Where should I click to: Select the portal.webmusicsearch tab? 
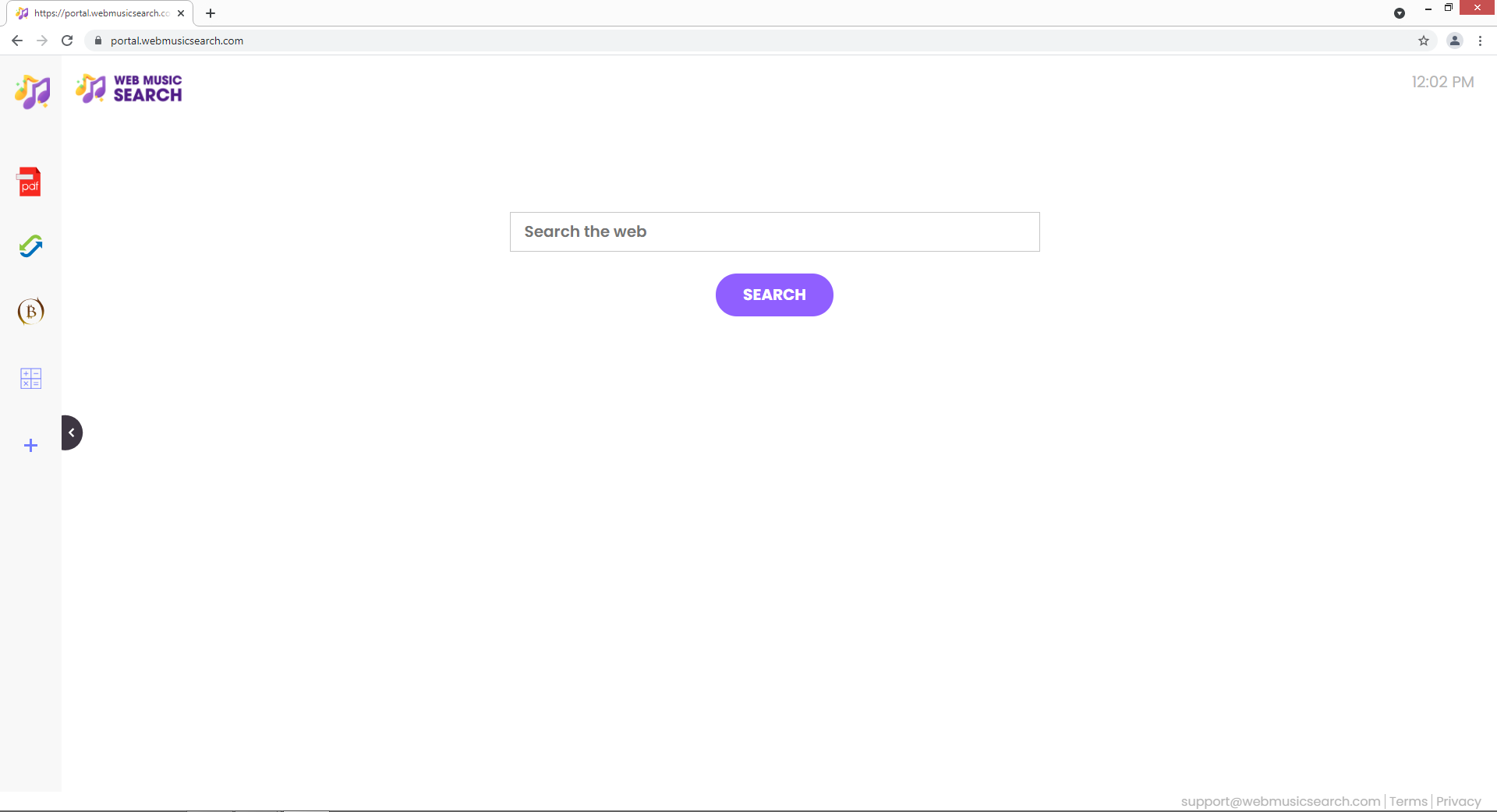click(101, 13)
